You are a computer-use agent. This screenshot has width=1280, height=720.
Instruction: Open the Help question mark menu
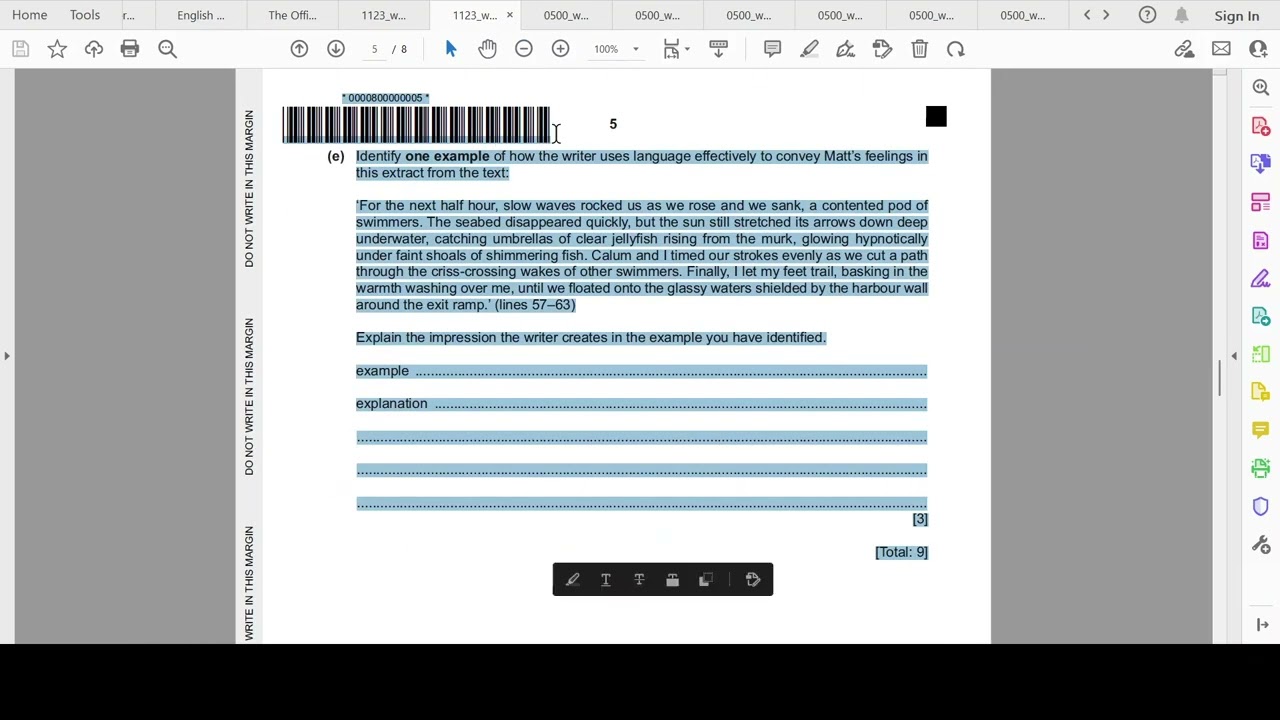pyautogui.click(x=1147, y=15)
